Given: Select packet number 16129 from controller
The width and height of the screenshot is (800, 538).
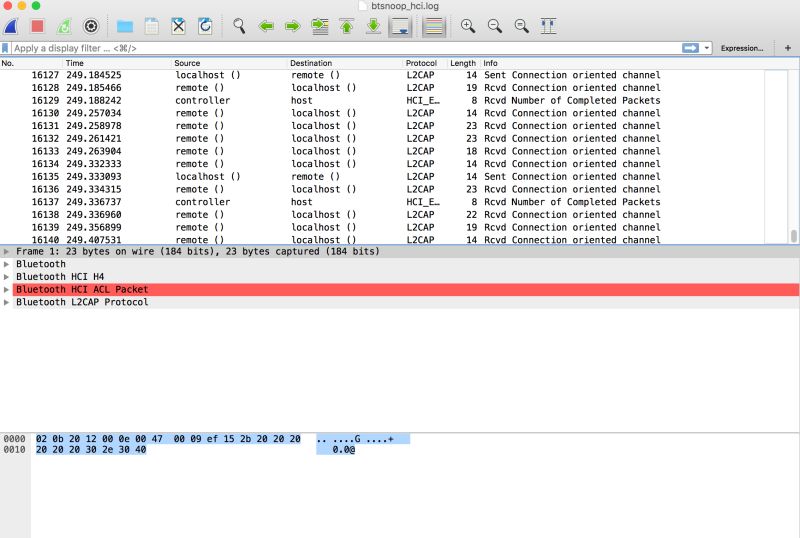Looking at the screenshot, I should pos(382,101).
